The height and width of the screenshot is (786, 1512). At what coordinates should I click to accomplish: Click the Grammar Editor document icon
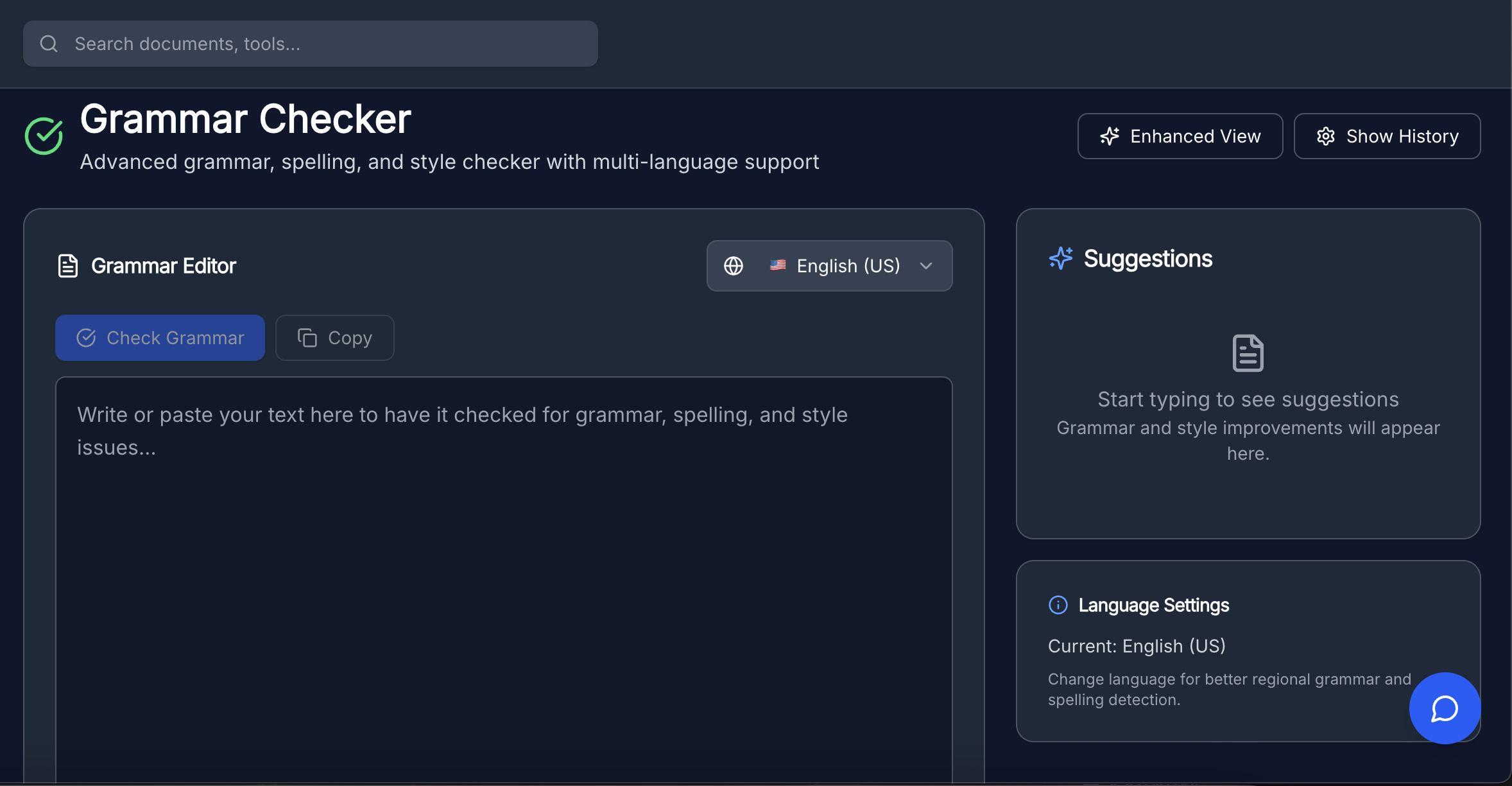(67, 265)
